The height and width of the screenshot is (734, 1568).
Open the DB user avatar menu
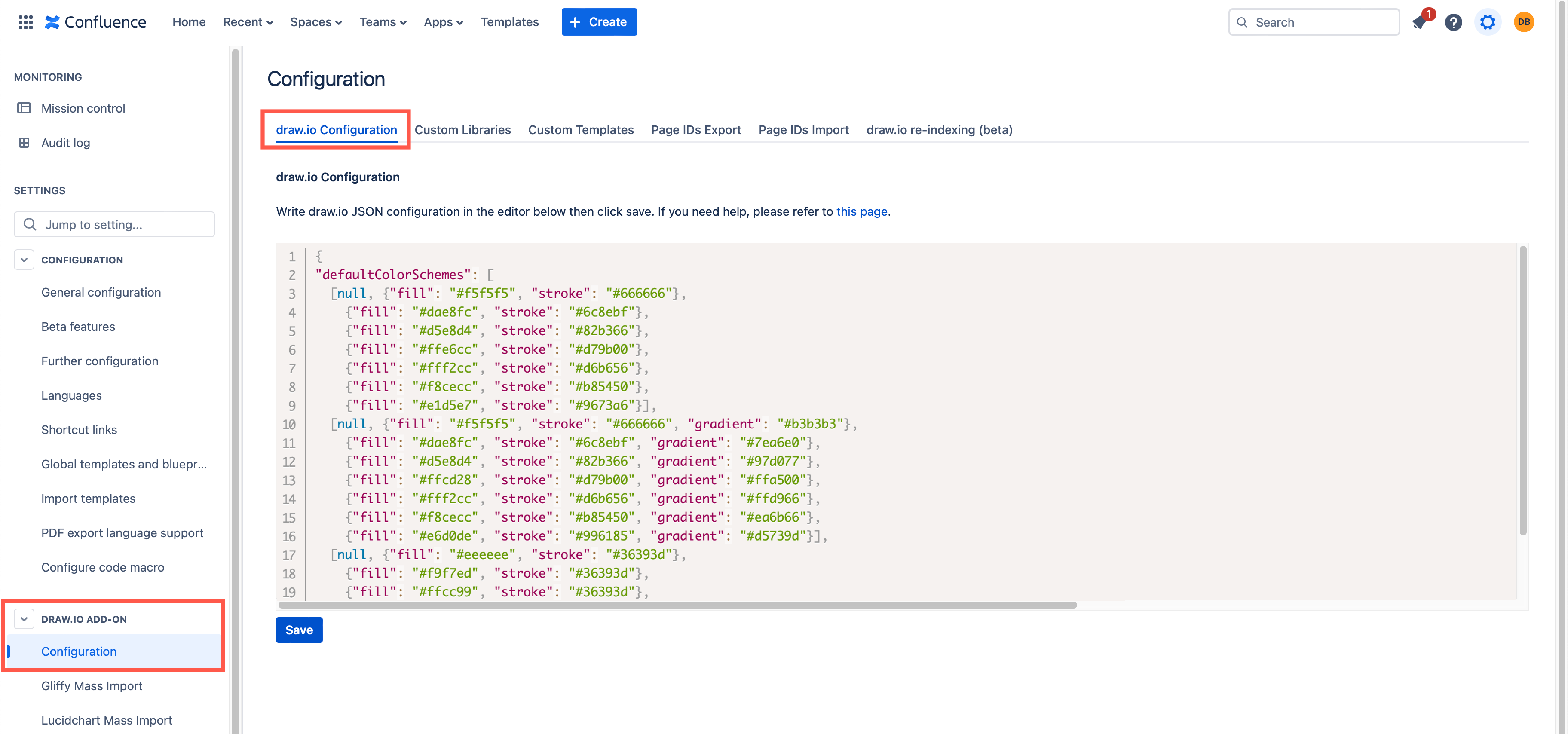(x=1524, y=22)
